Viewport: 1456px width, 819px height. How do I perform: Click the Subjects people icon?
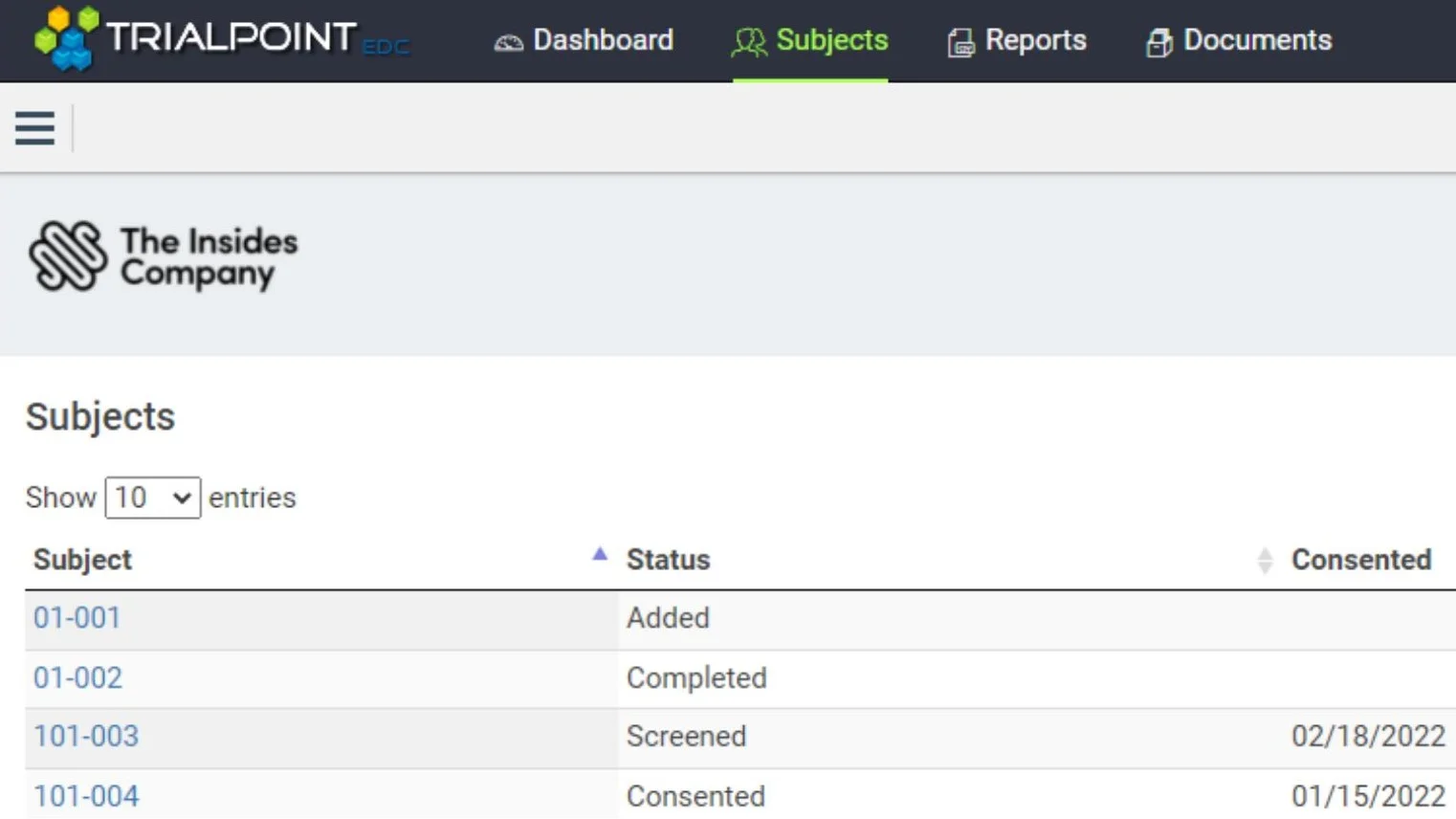pyautogui.click(x=749, y=41)
